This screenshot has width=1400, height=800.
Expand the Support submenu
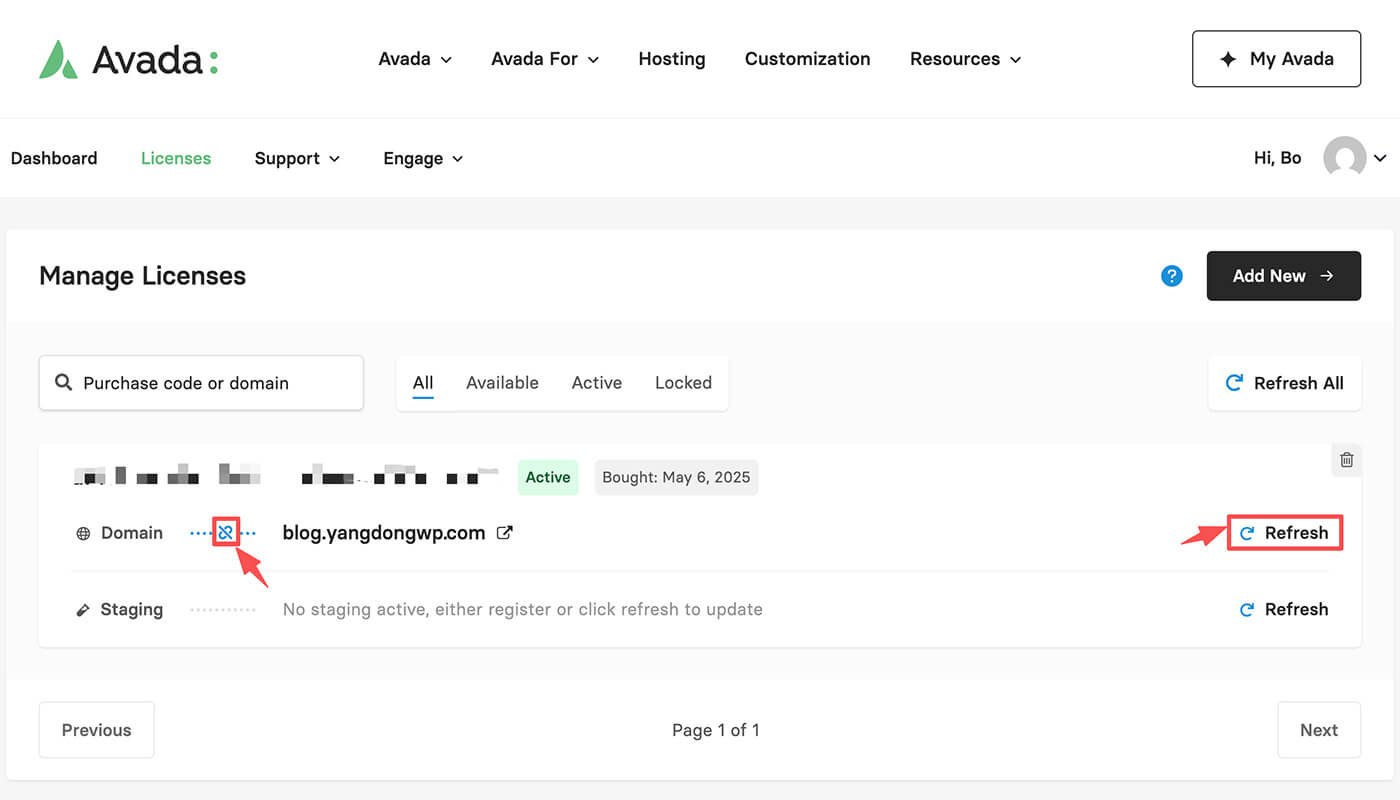297,158
